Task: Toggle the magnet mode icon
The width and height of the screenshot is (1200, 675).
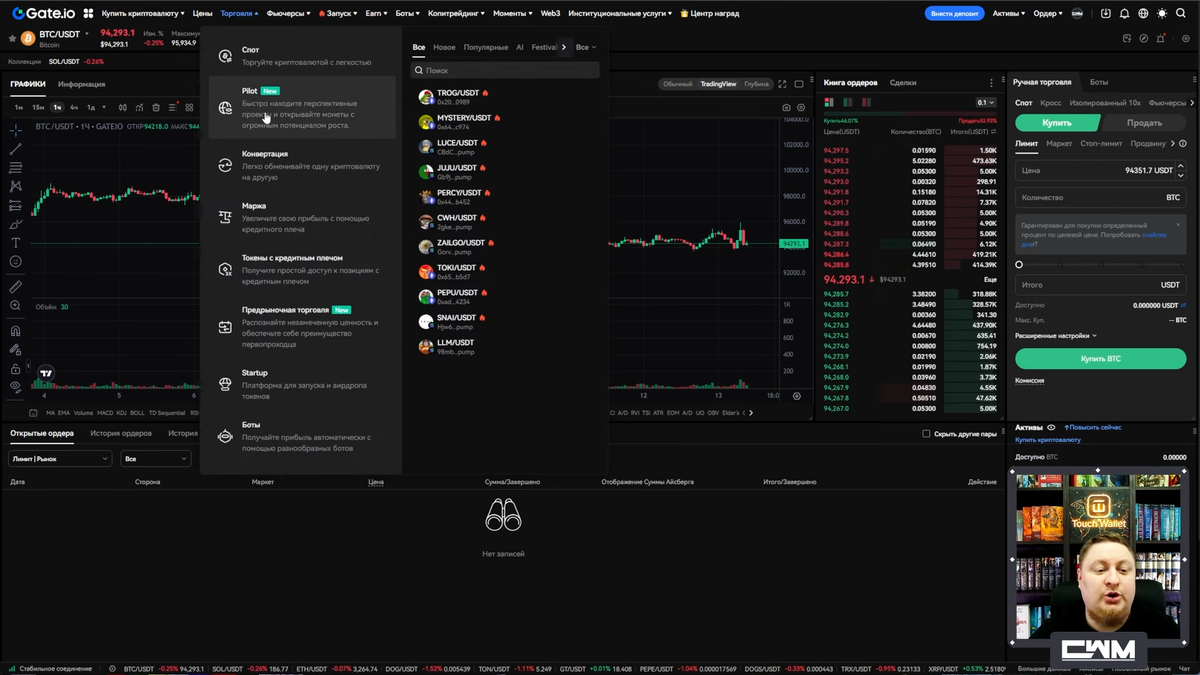Action: click(15, 331)
